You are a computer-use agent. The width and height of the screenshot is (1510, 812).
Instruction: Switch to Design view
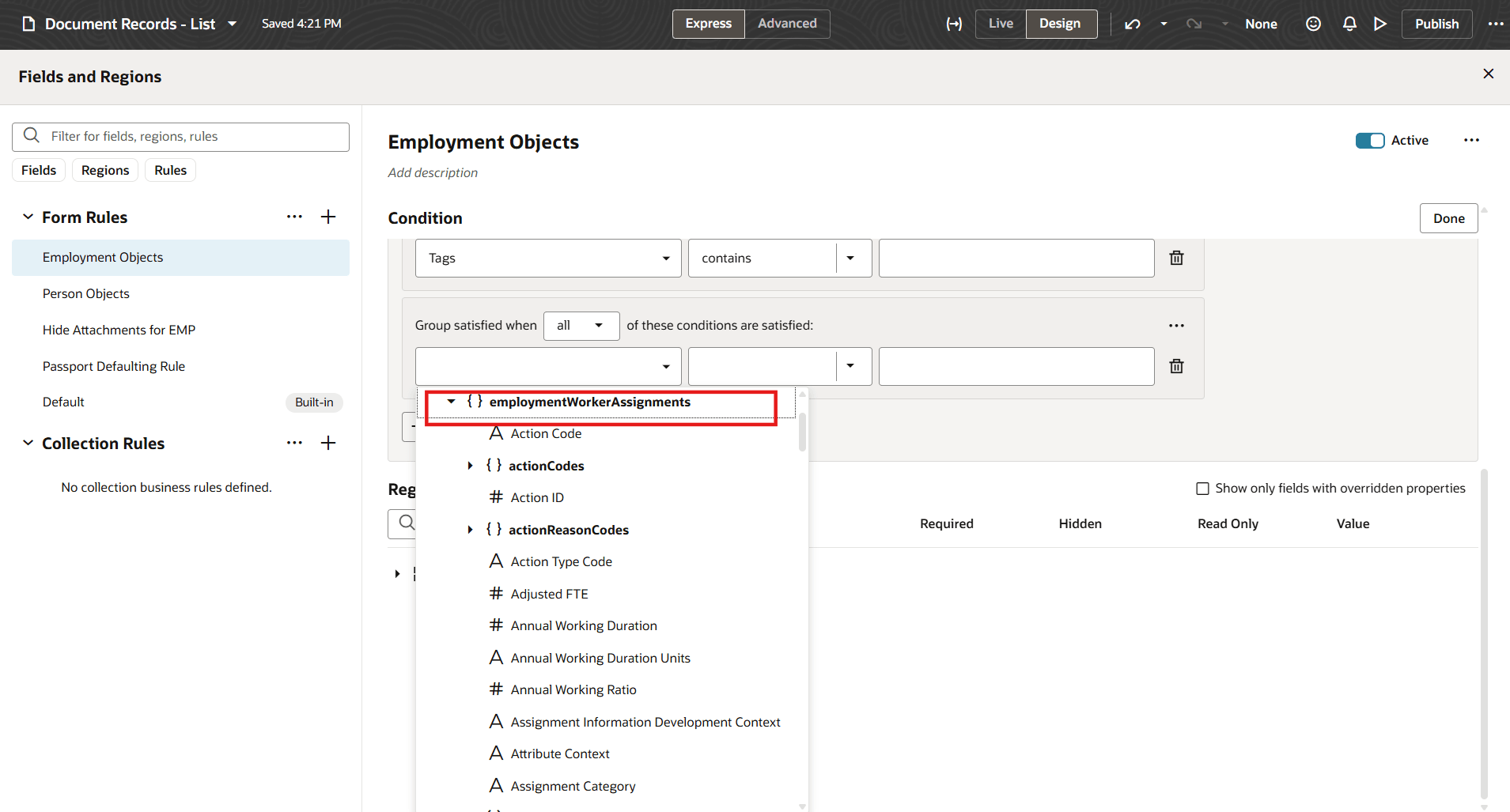(1060, 24)
